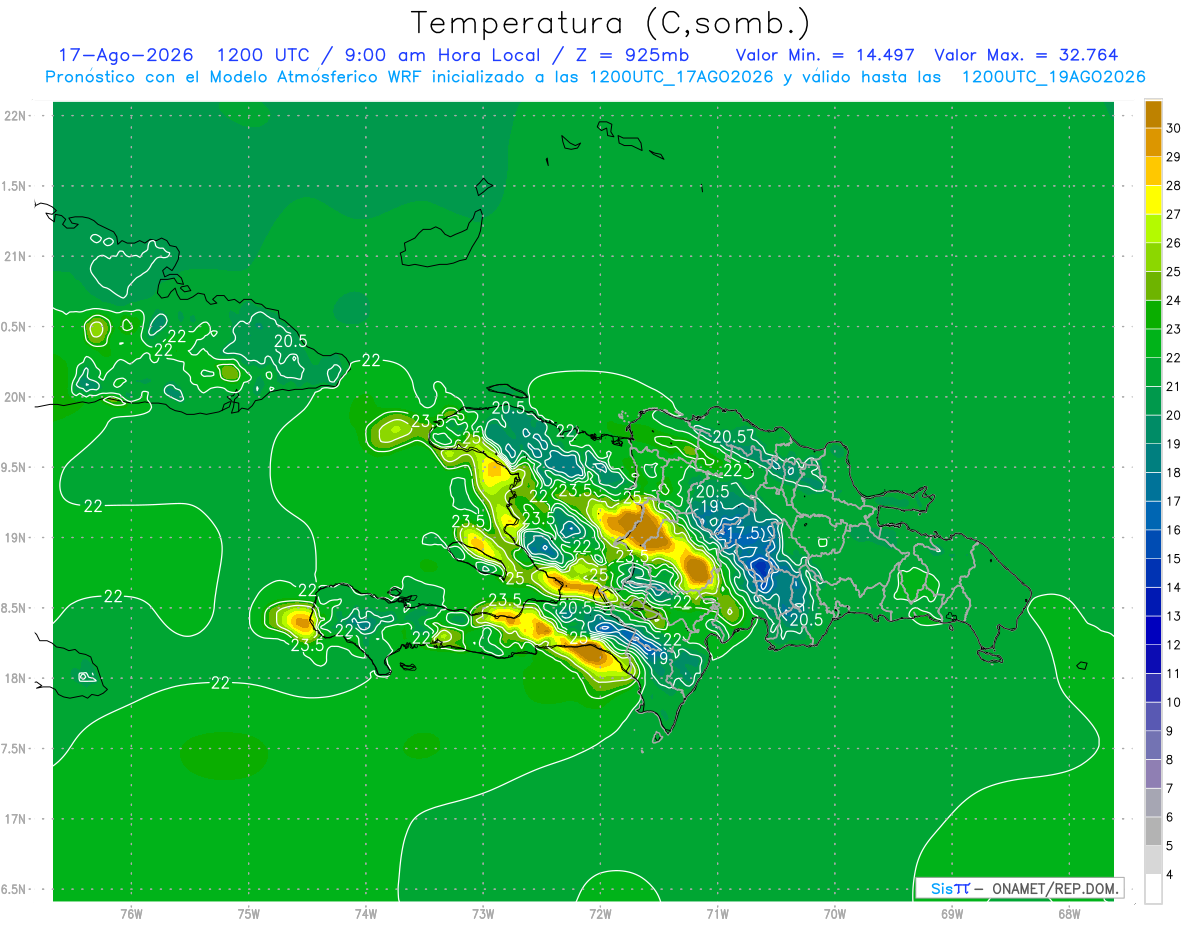Click the '72W' longitude axis label
Viewport: 1200px width, 927px height.
600,913
